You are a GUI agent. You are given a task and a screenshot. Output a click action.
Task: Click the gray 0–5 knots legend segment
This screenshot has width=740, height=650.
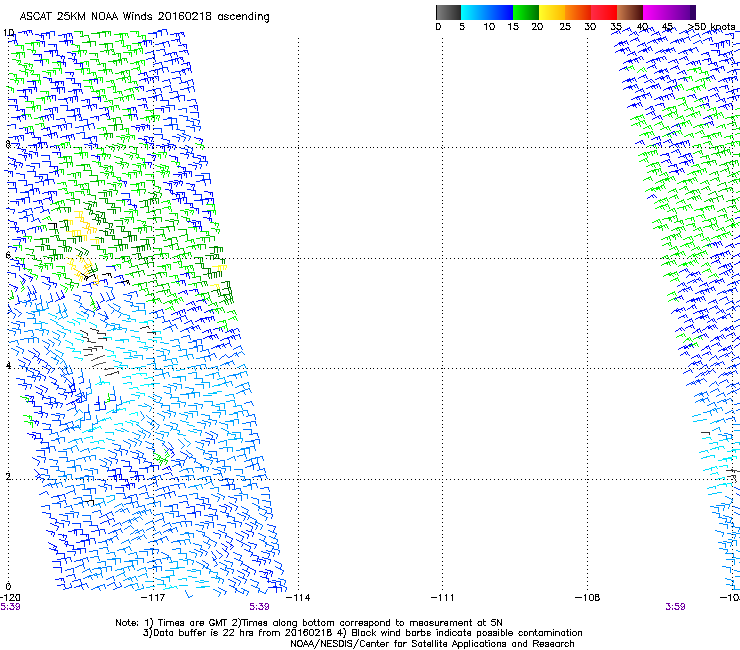448,12
